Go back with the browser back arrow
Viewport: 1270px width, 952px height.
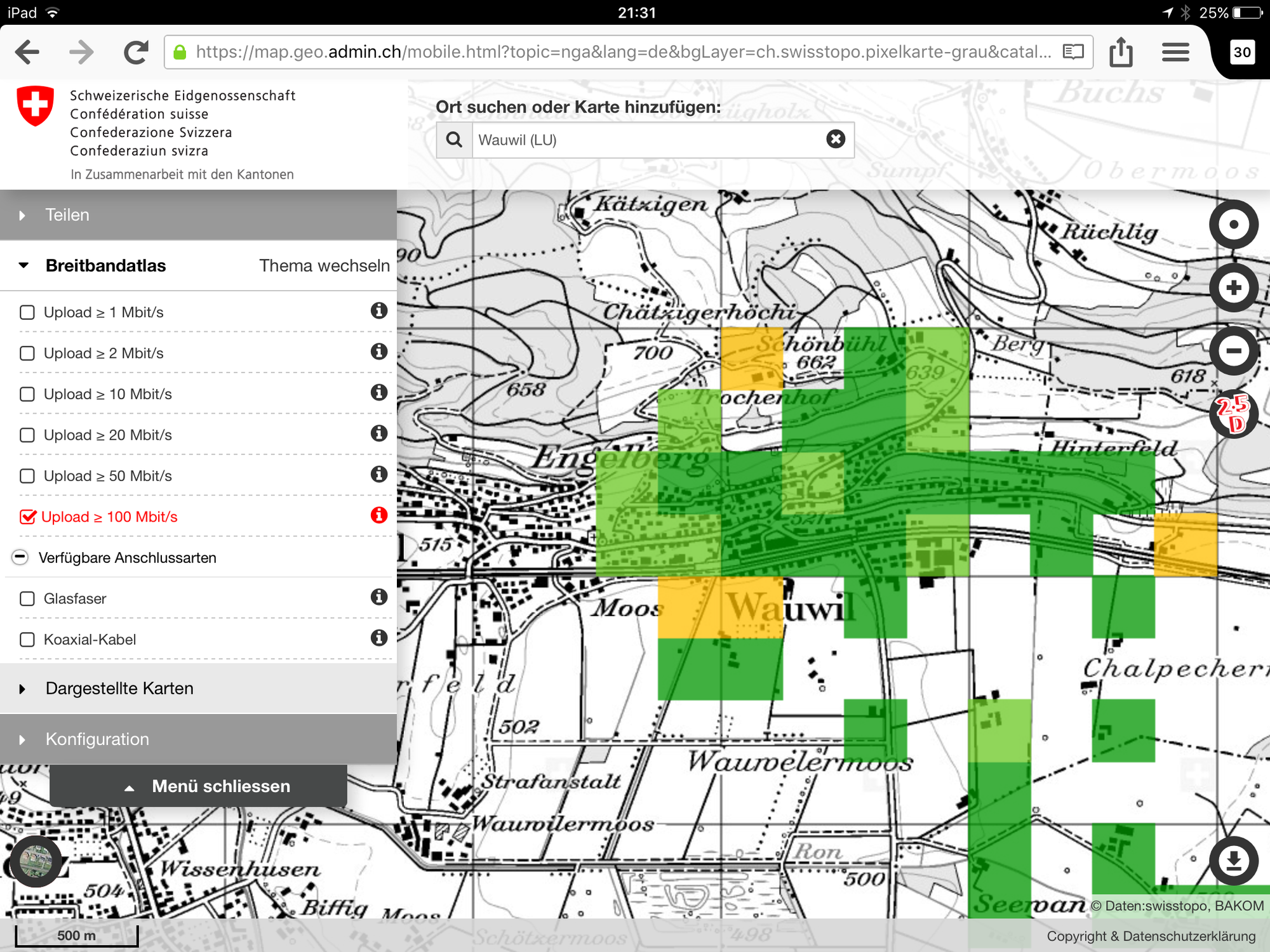pyautogui.click(x=27, y=52)
